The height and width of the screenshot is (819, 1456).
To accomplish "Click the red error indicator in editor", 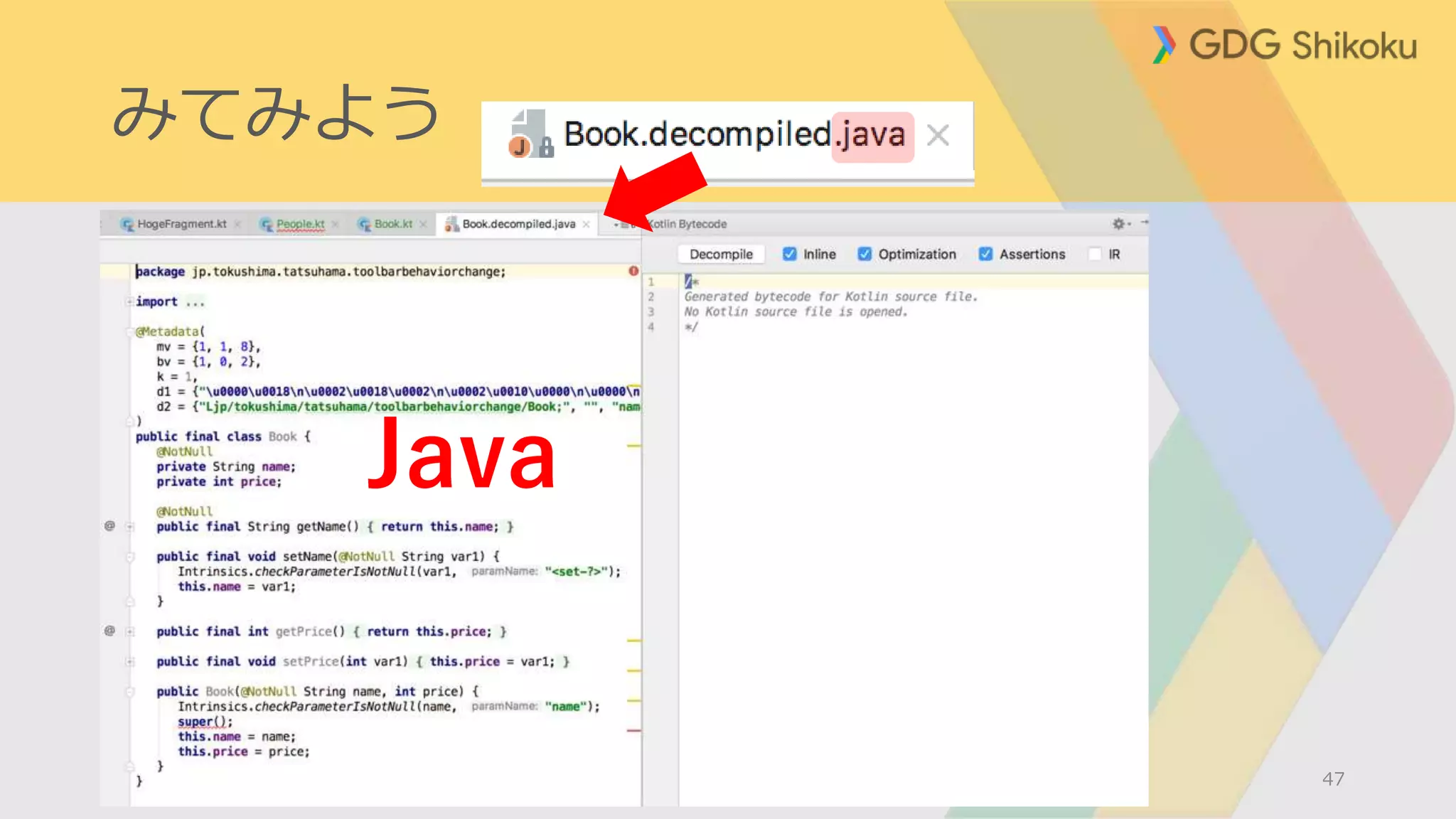I will (633, 271).
